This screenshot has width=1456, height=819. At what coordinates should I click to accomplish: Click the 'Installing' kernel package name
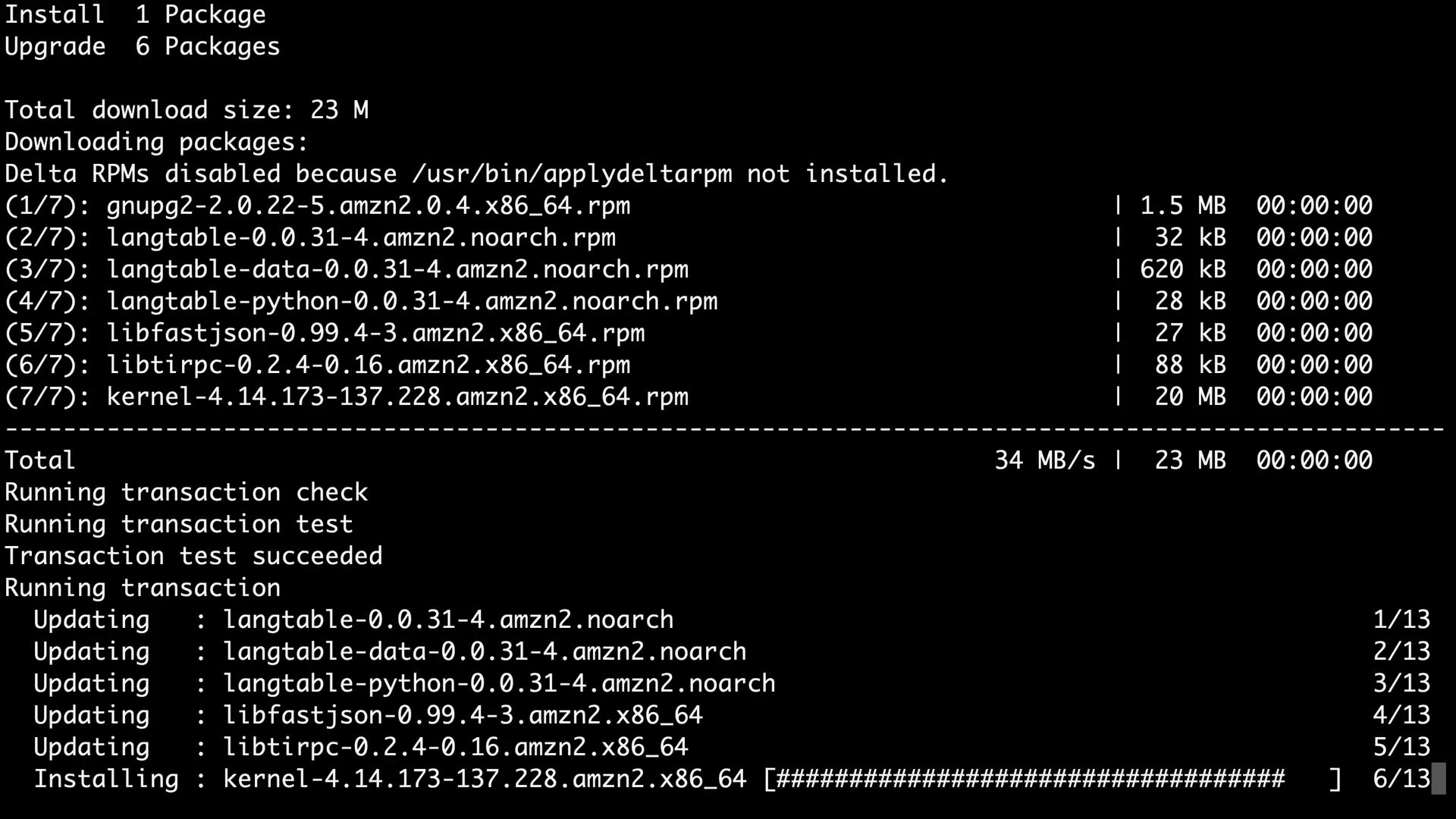pos(485,779)
